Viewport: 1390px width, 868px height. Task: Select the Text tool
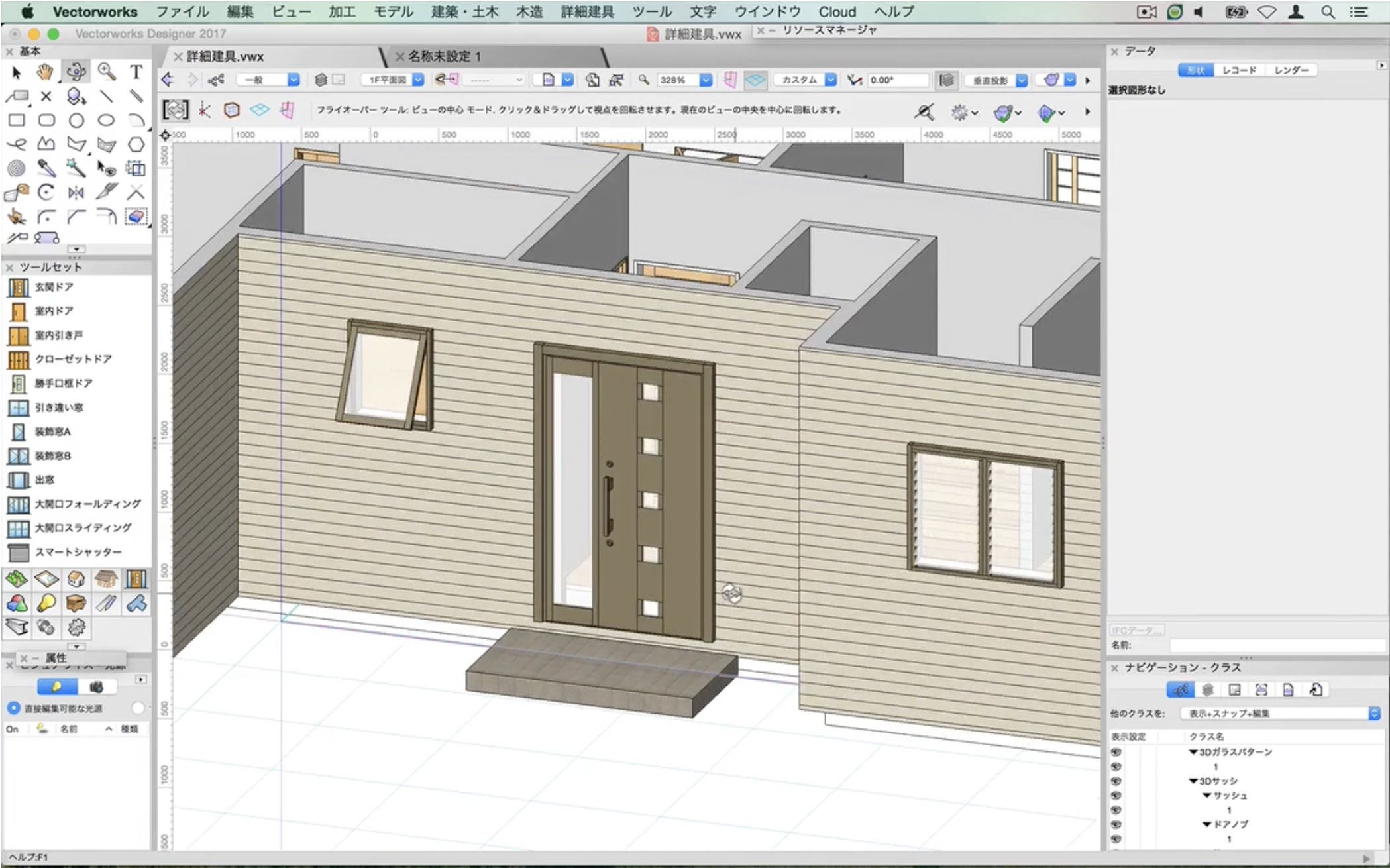click(x=136, y=72)
